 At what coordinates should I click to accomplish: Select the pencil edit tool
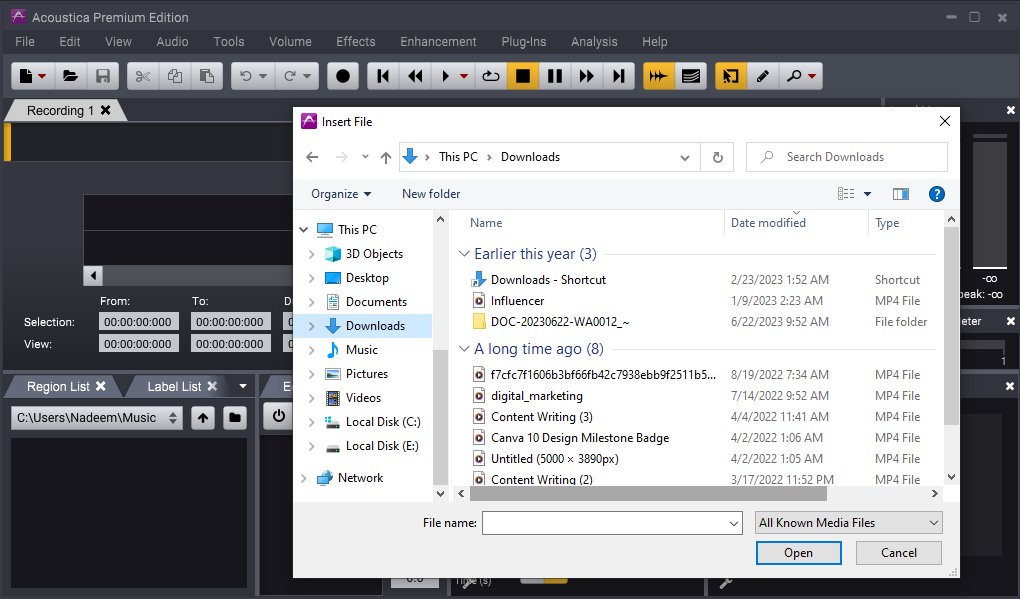coord(762,76)
